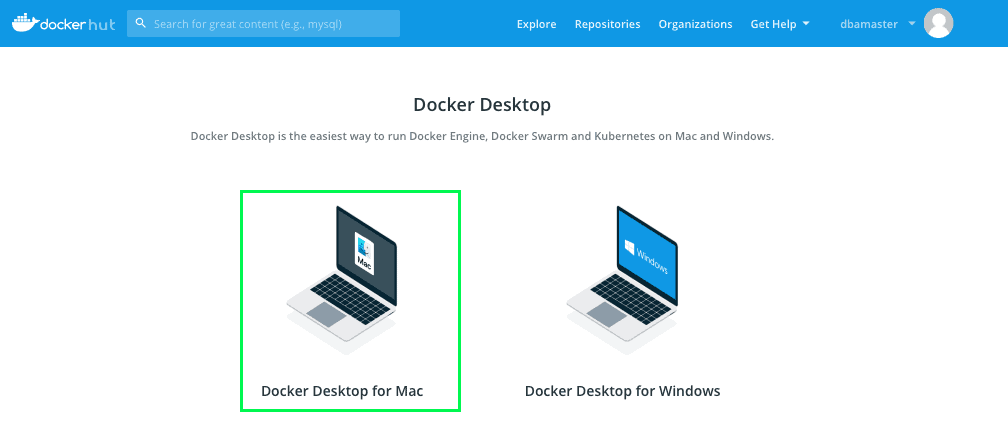Open Docker Desktop for Windows link
The image size is (1008, 439).
[x=622, y=391]
